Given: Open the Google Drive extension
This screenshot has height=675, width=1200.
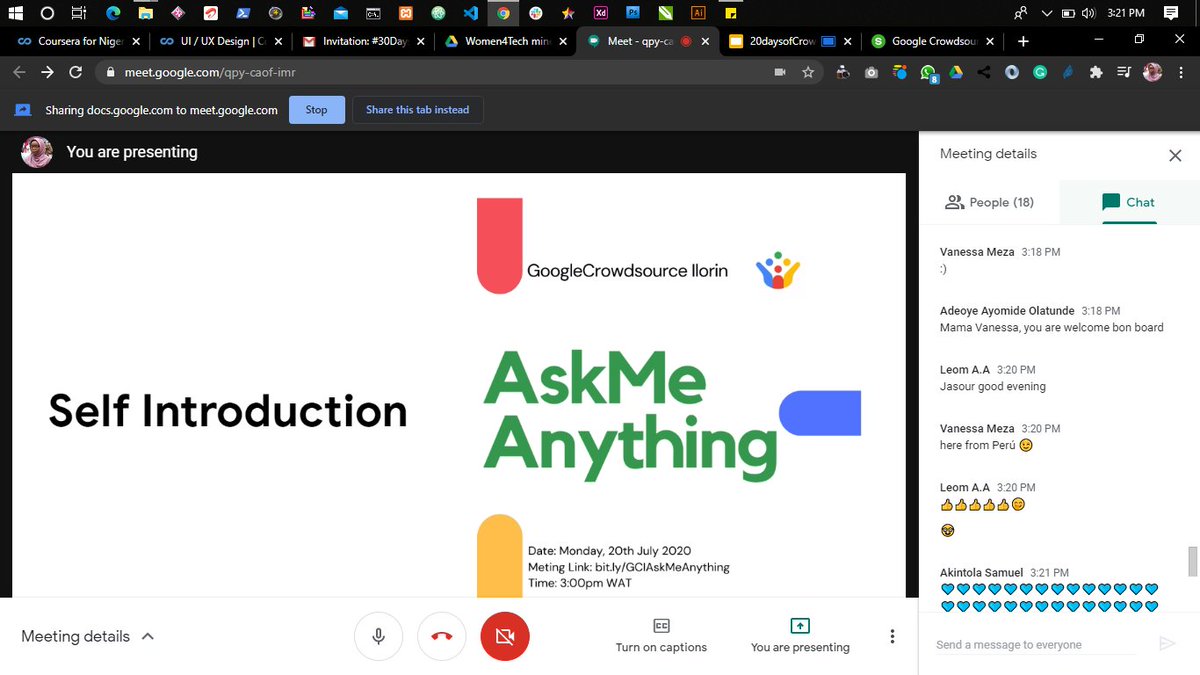Looking at the screenshot, I should tap(956, 73).
